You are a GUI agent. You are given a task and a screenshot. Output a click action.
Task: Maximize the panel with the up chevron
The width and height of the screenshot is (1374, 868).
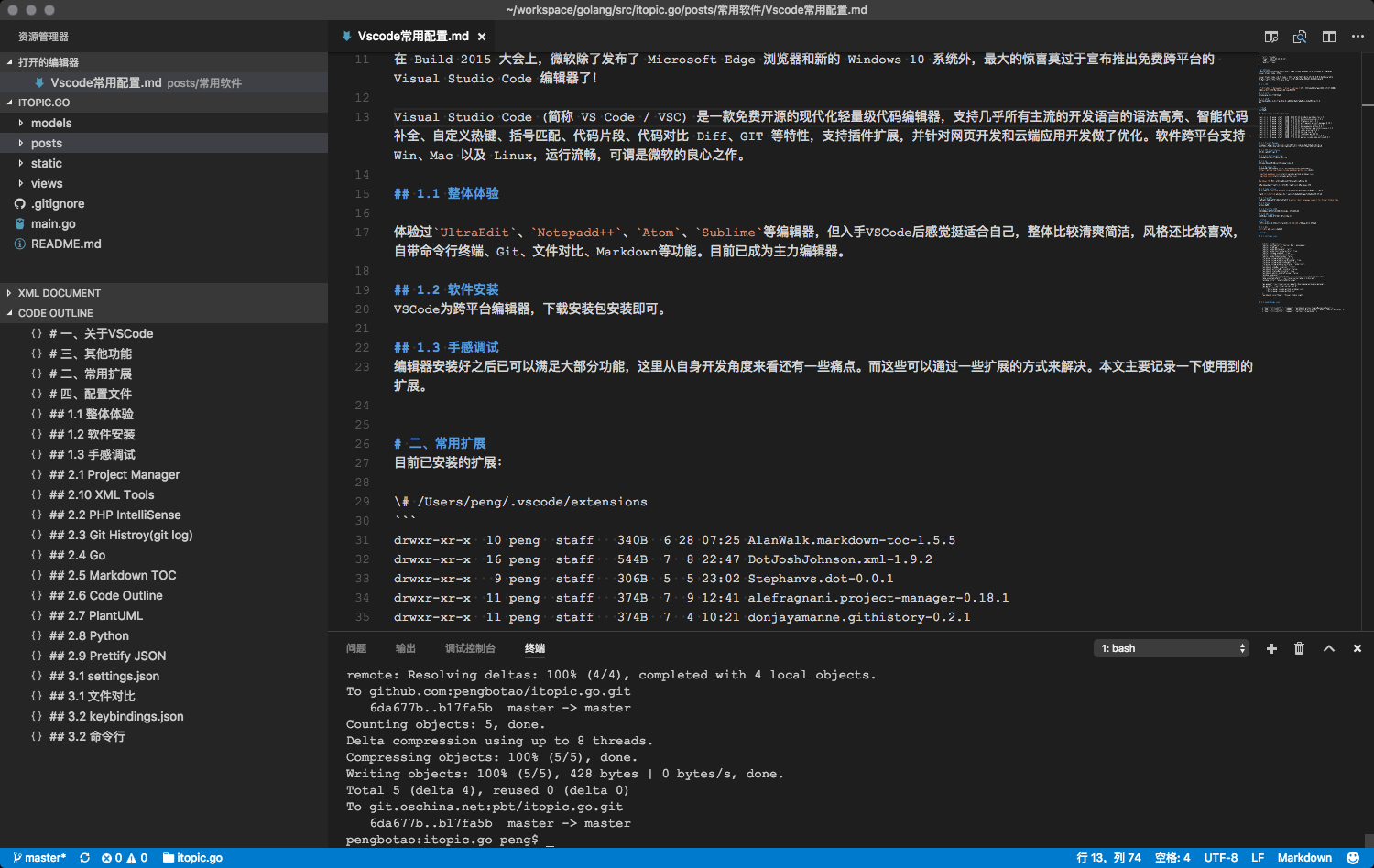pos(1328,648)
